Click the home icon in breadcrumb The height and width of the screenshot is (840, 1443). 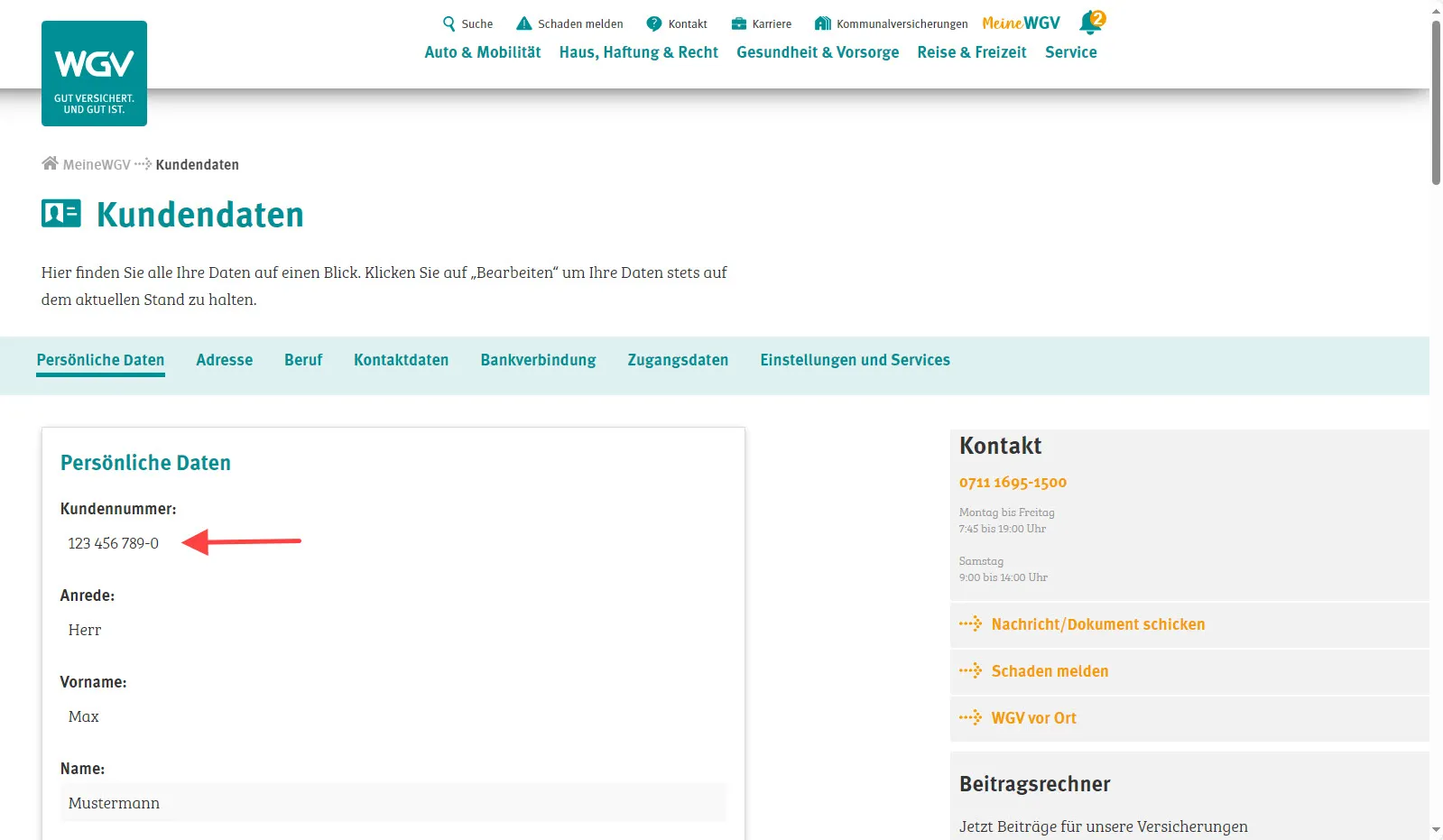point(50,163)
